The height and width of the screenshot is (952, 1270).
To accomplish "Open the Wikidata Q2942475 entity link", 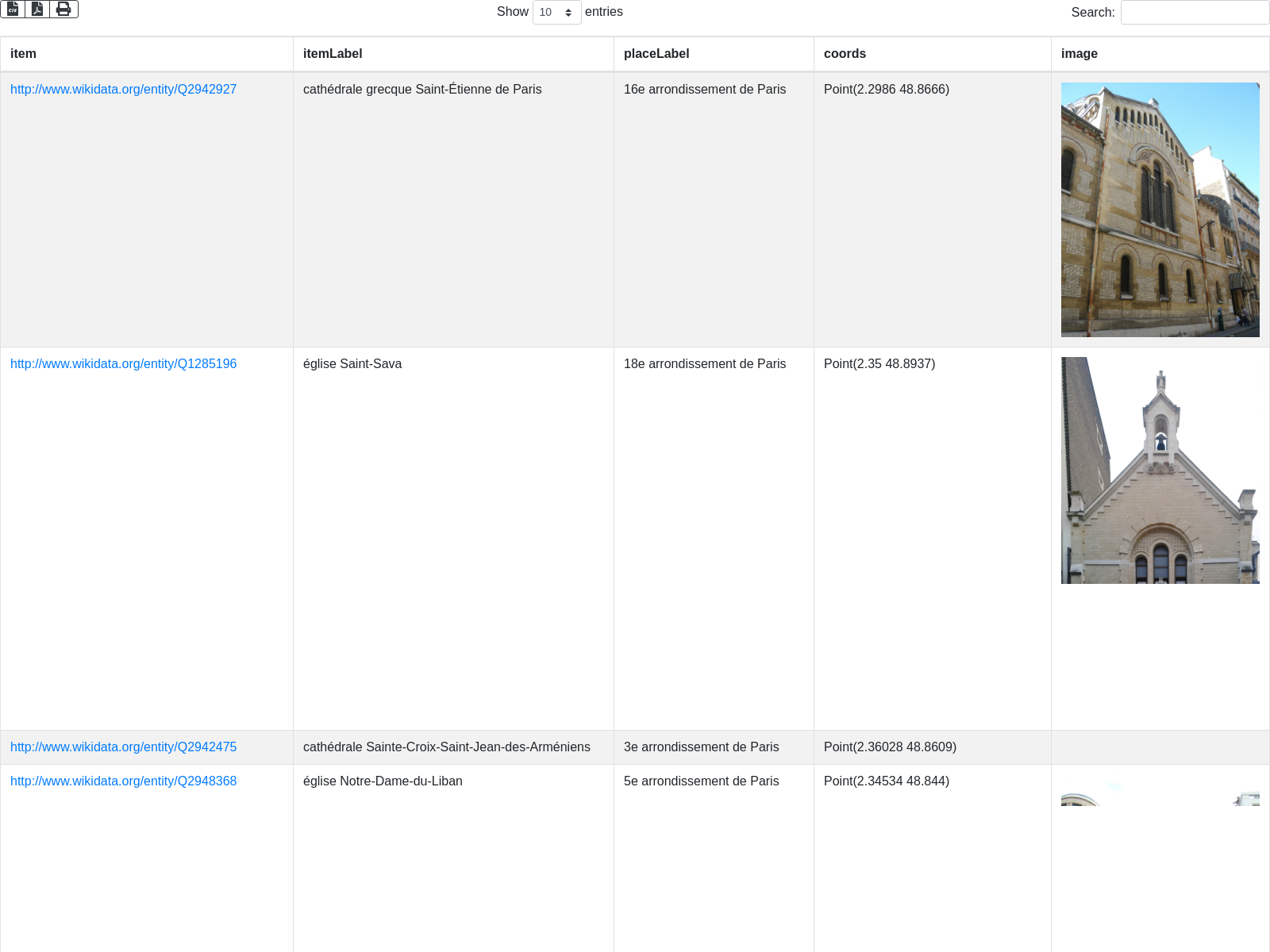I will click(x=123, y=747).
